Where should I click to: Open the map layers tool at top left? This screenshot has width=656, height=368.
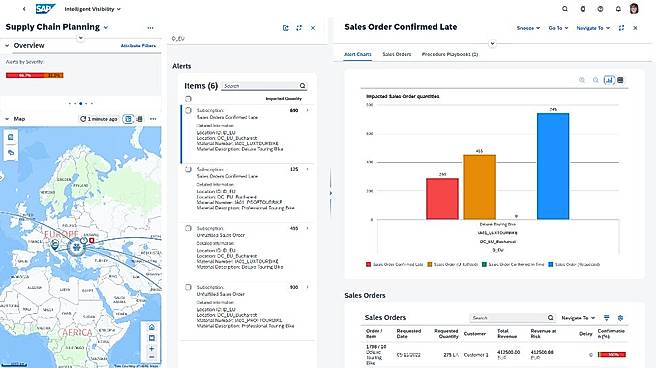(x=11, y=137)
